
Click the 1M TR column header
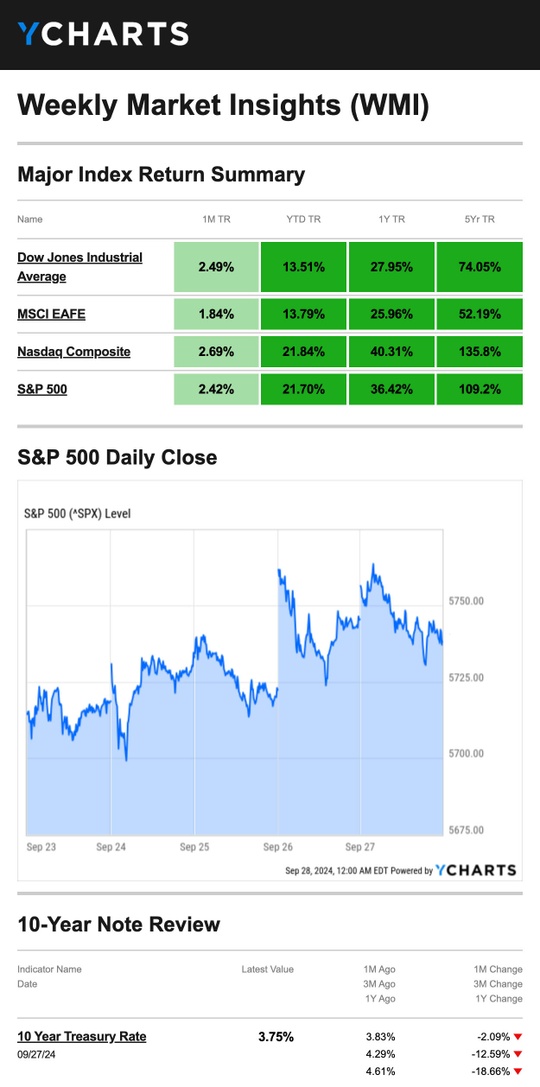216,219
